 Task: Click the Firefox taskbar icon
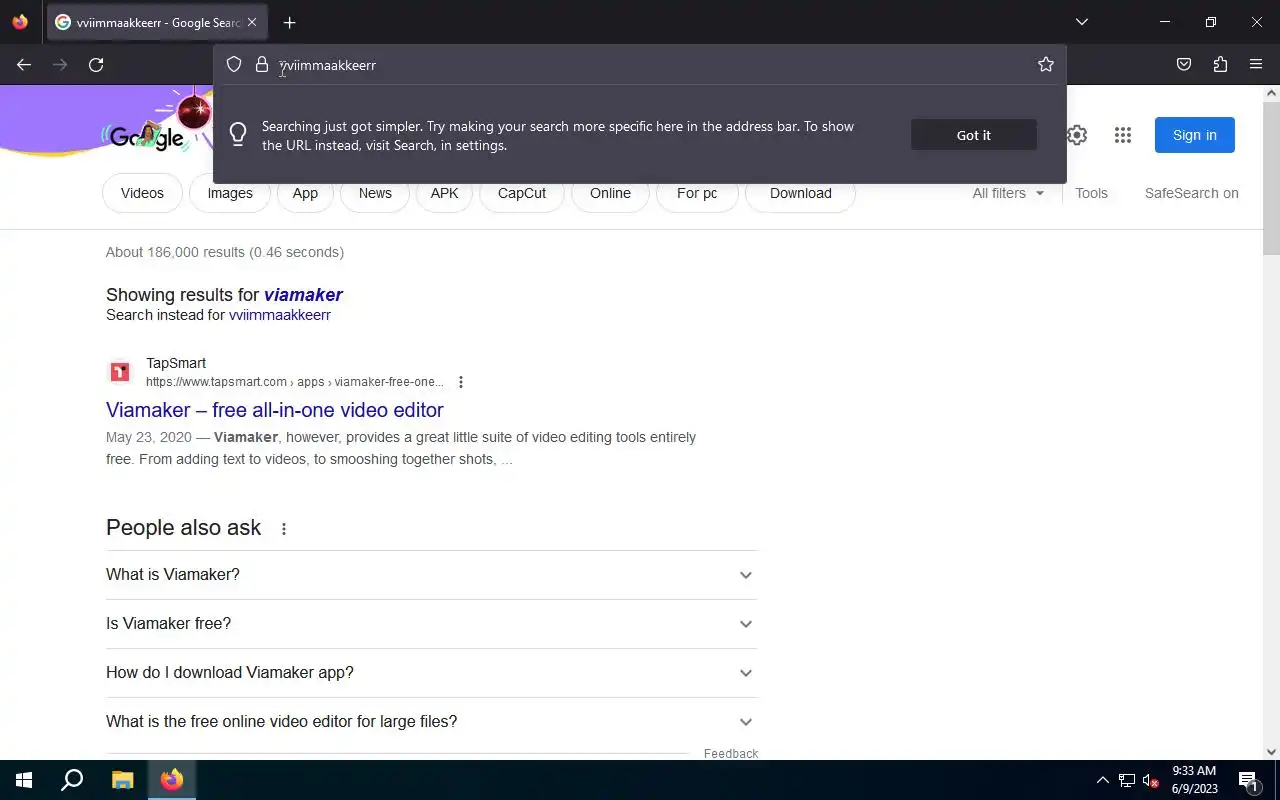point(172,780)
